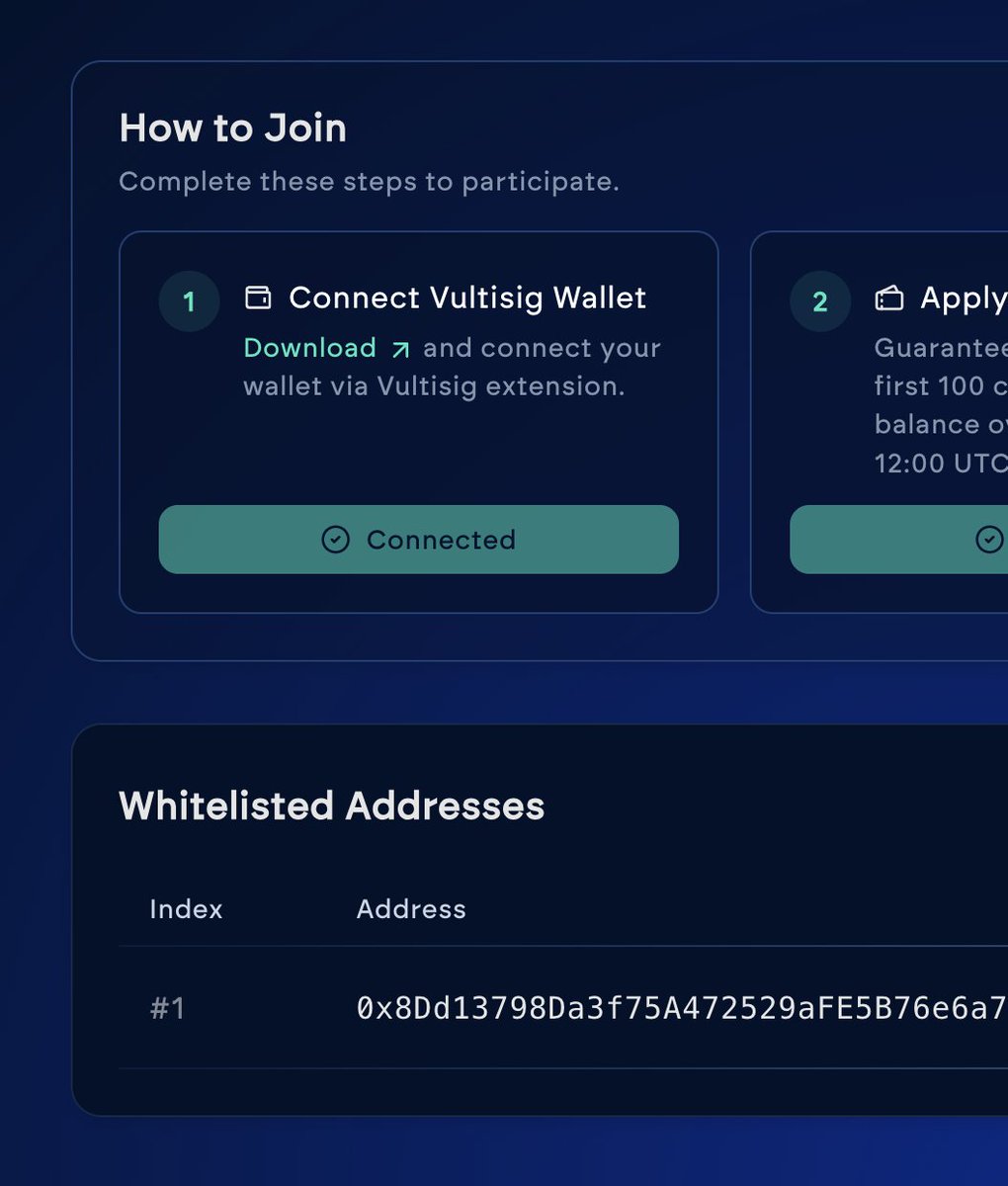
Task: Select the Connect Vultisig Wallet step title
Action: (467, 297)
